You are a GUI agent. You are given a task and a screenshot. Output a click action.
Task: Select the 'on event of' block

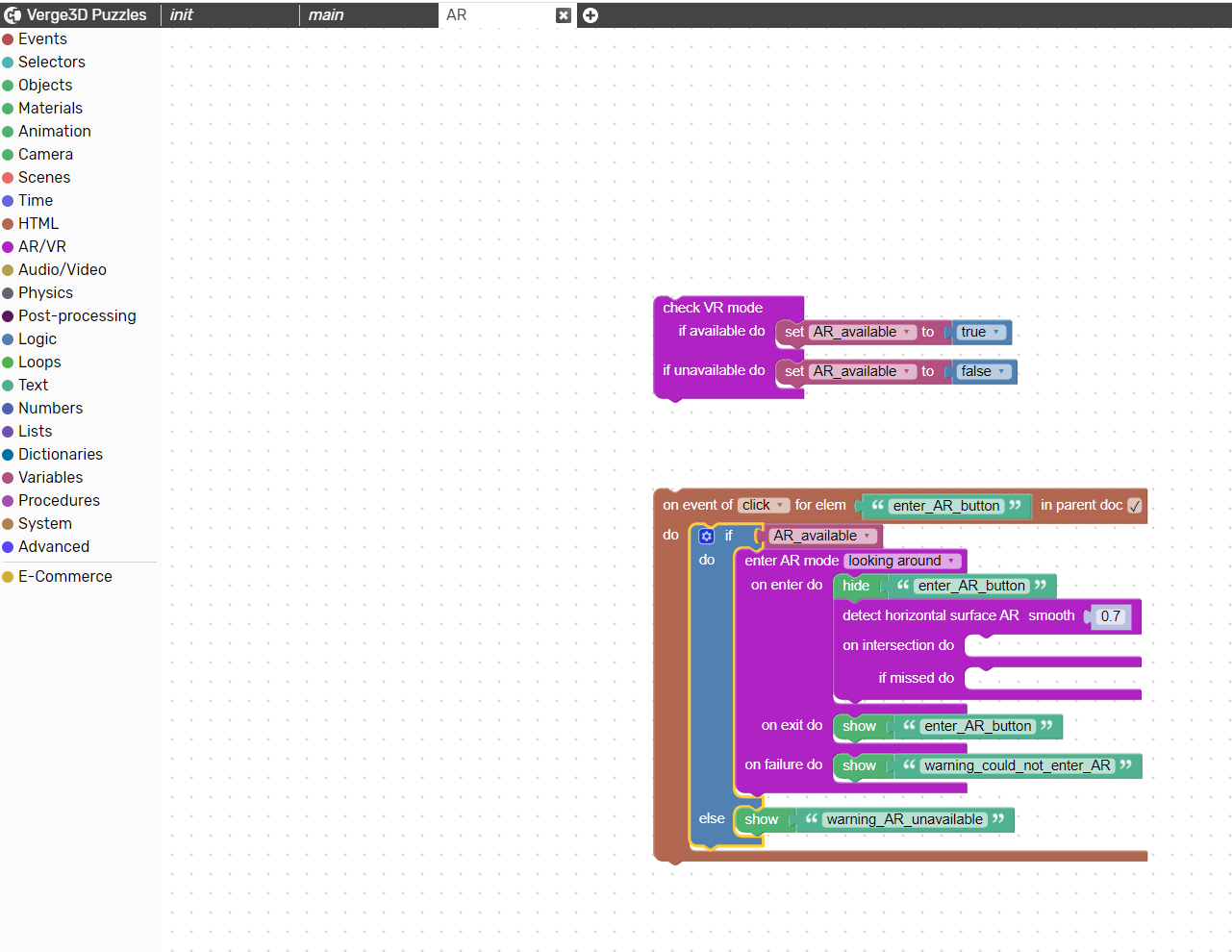point(697,505)
